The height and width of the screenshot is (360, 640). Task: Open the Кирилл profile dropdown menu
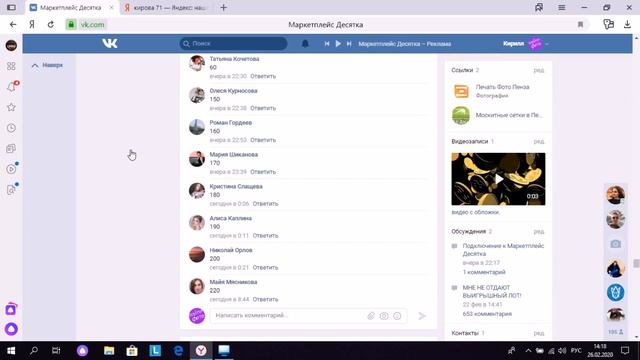tap(526, 44)
